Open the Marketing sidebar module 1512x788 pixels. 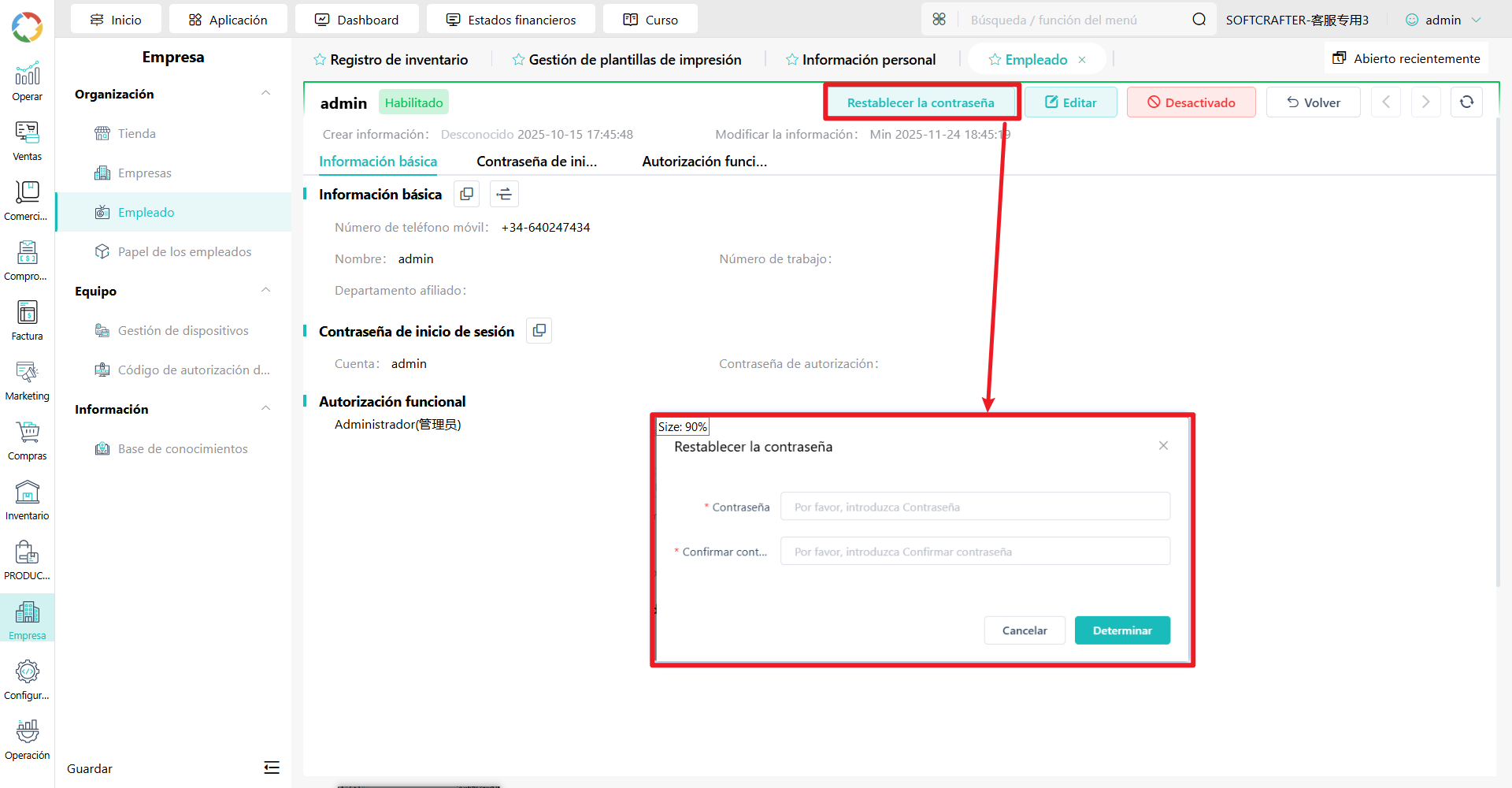(28, 381)
